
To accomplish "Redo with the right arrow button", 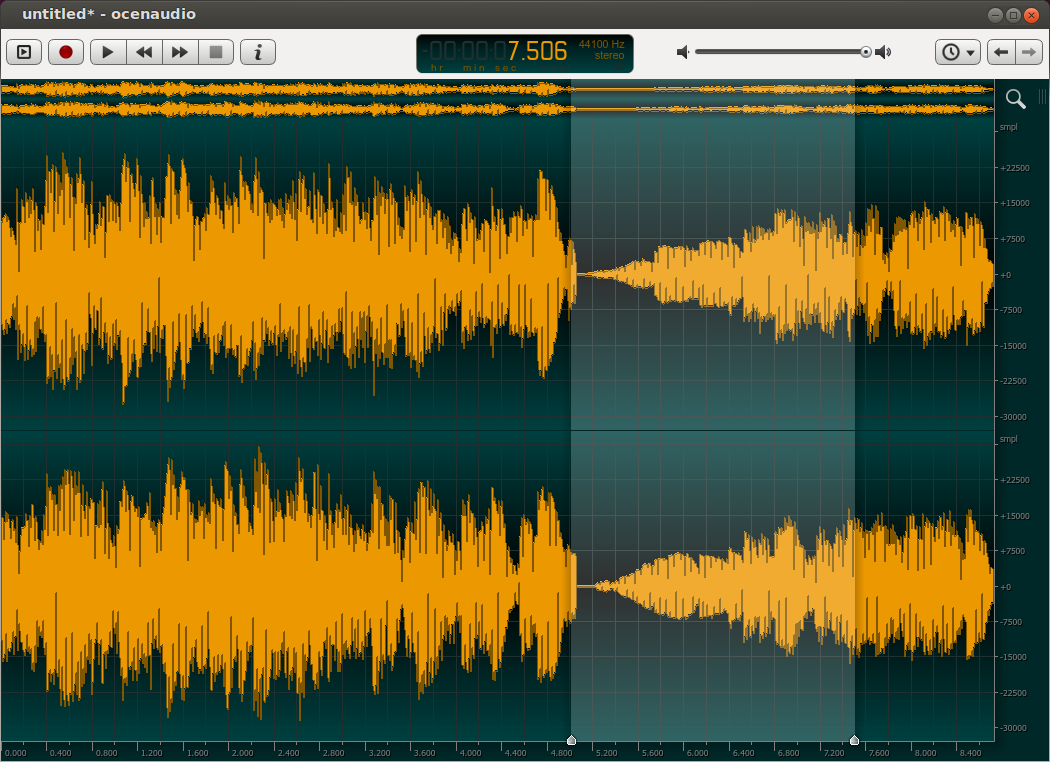I will (x=1029, y=52).
